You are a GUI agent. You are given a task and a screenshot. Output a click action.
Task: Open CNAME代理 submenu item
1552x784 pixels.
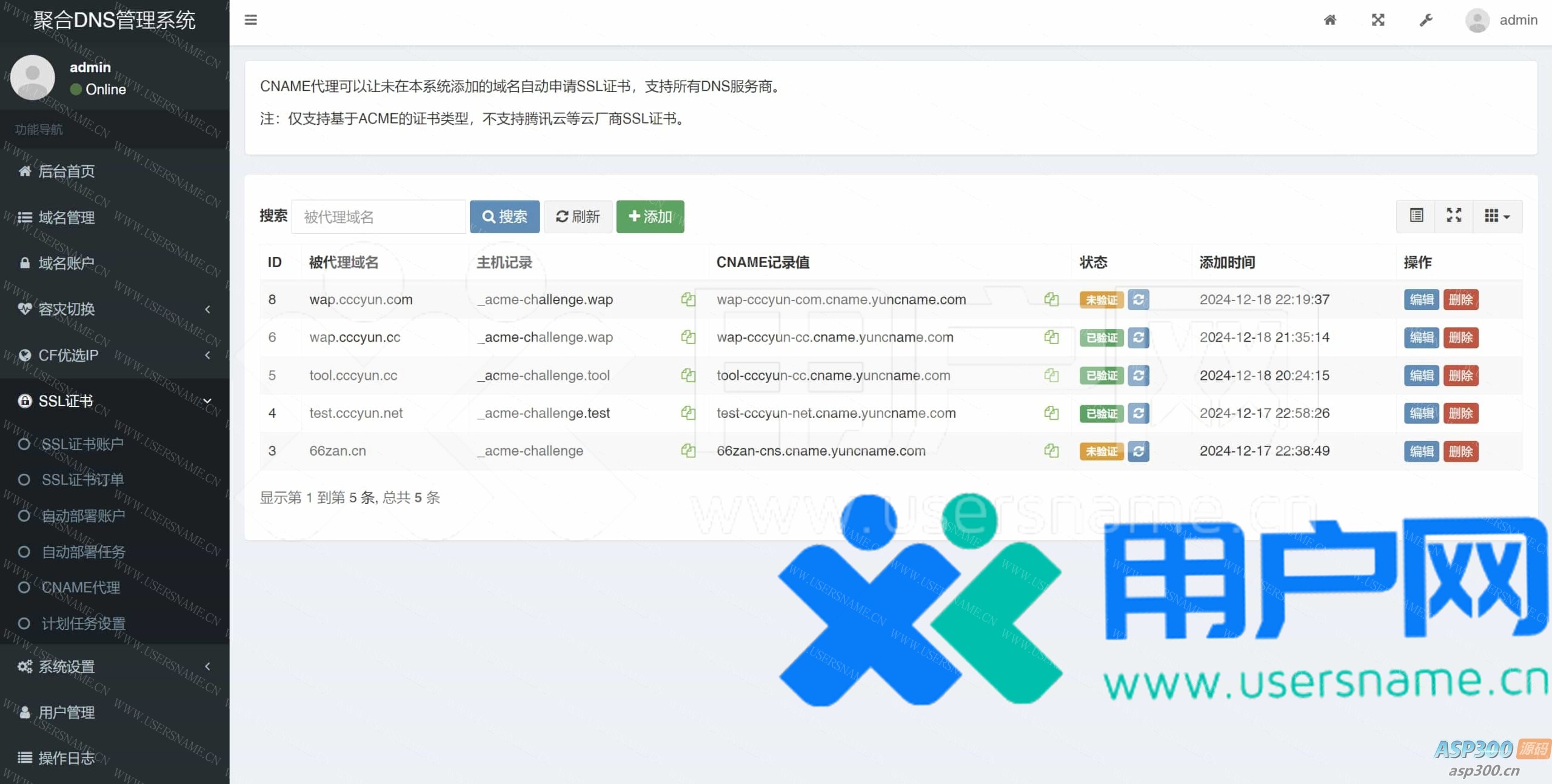[81, 588]
